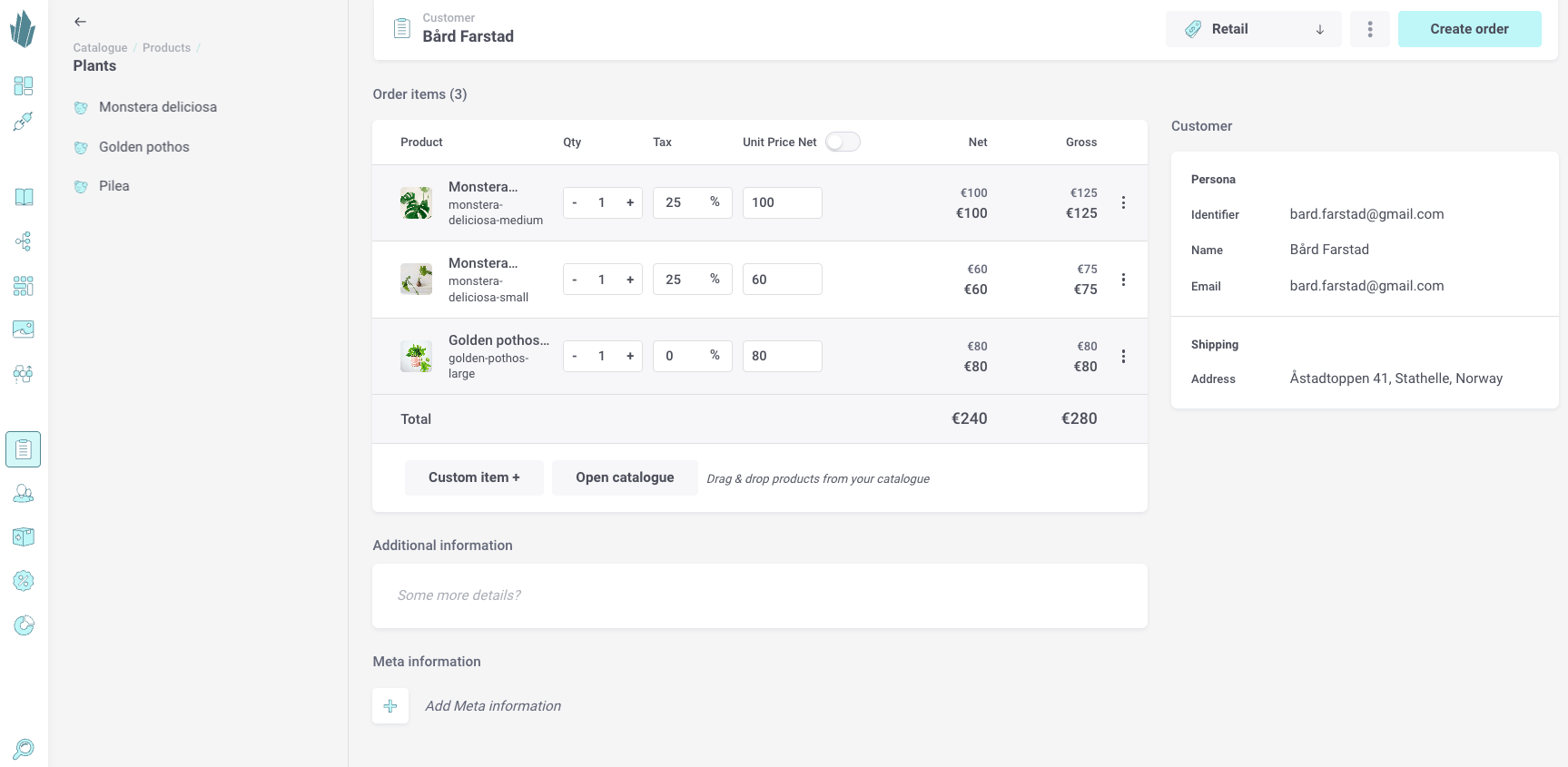Open the Retail price variant dropdown
Viewport: 1568px width, 767px height.
click(x=1253, y=29)
